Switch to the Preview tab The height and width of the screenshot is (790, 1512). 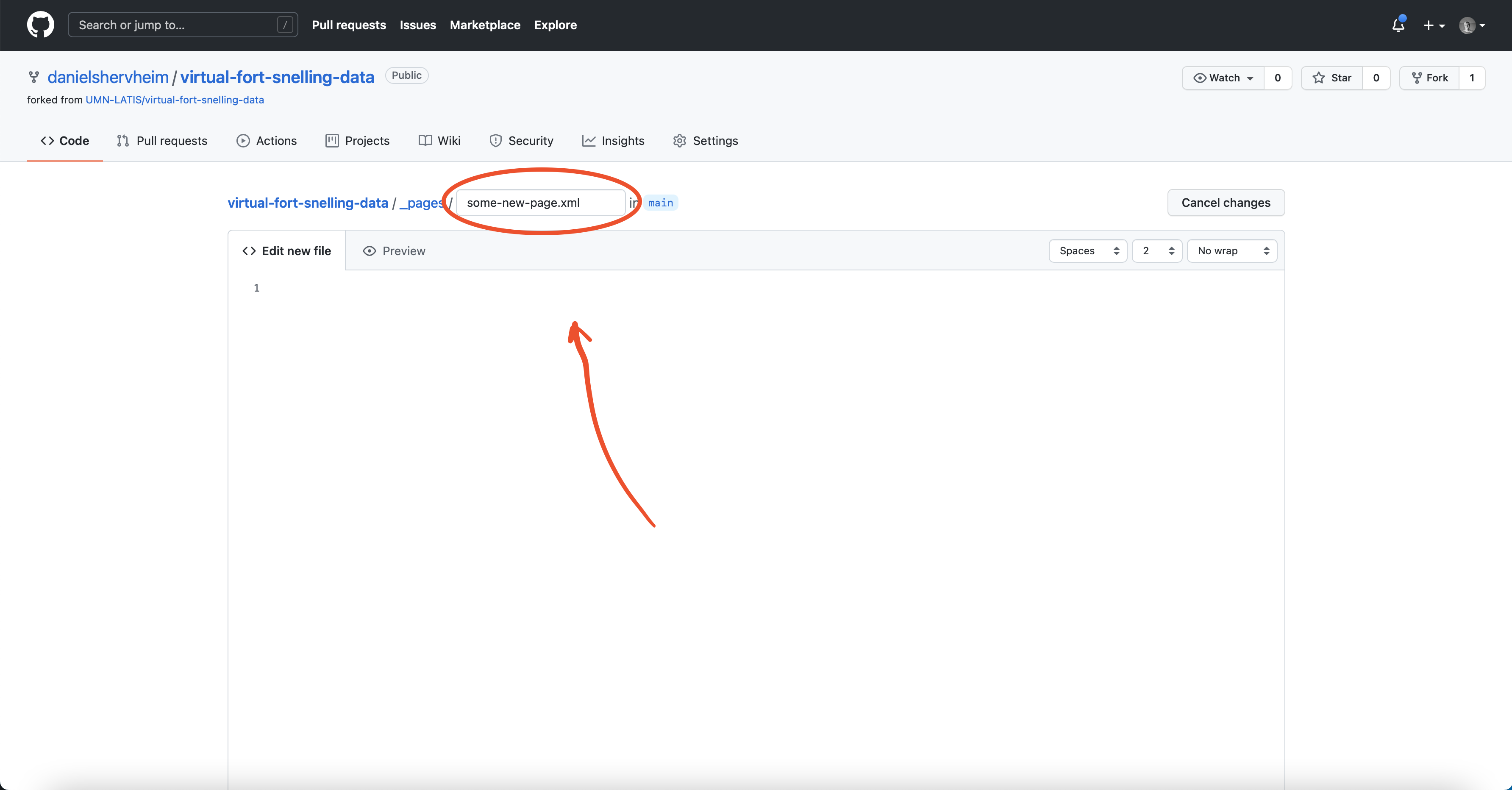394,251
